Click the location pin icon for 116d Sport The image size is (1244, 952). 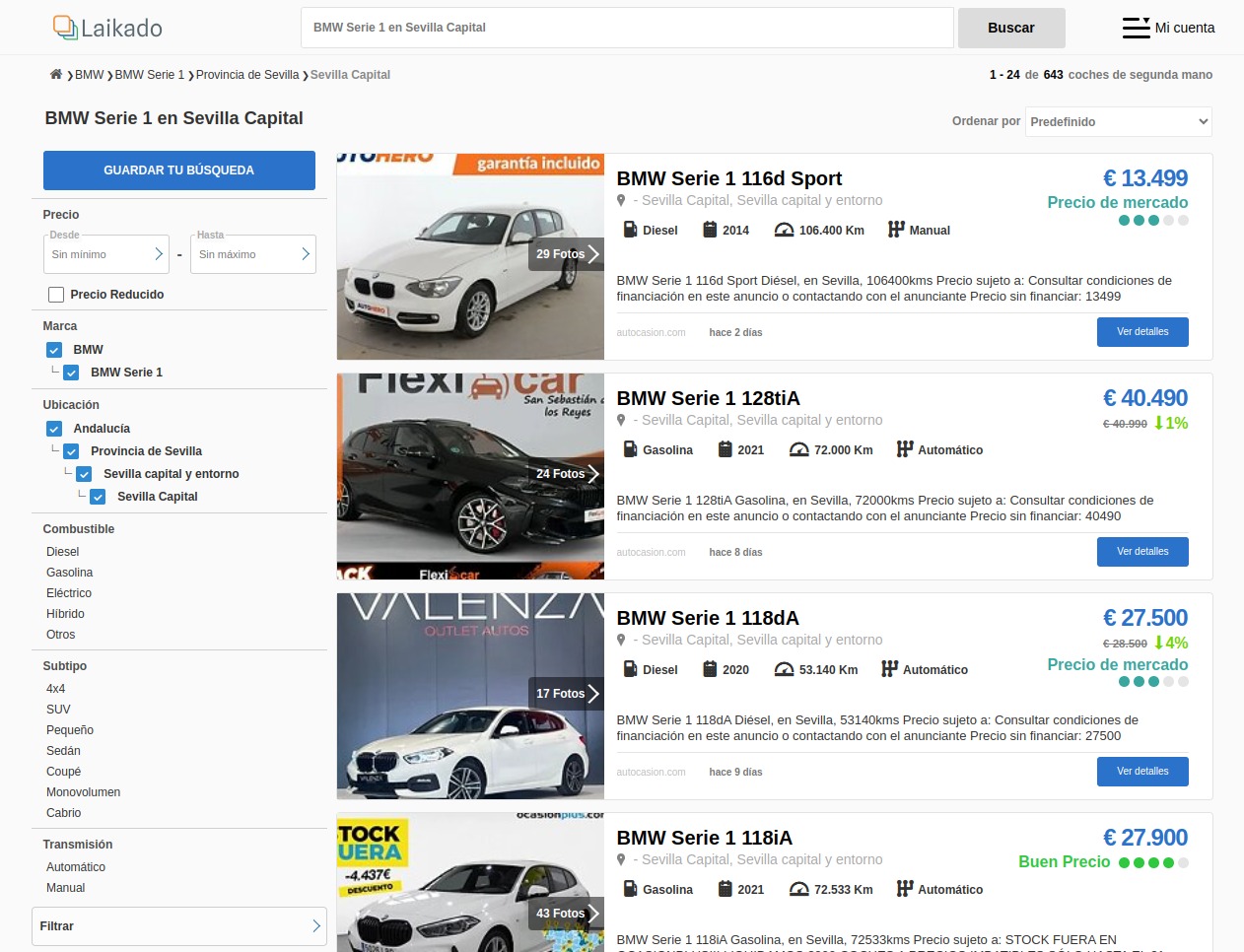tap(621, 201)
